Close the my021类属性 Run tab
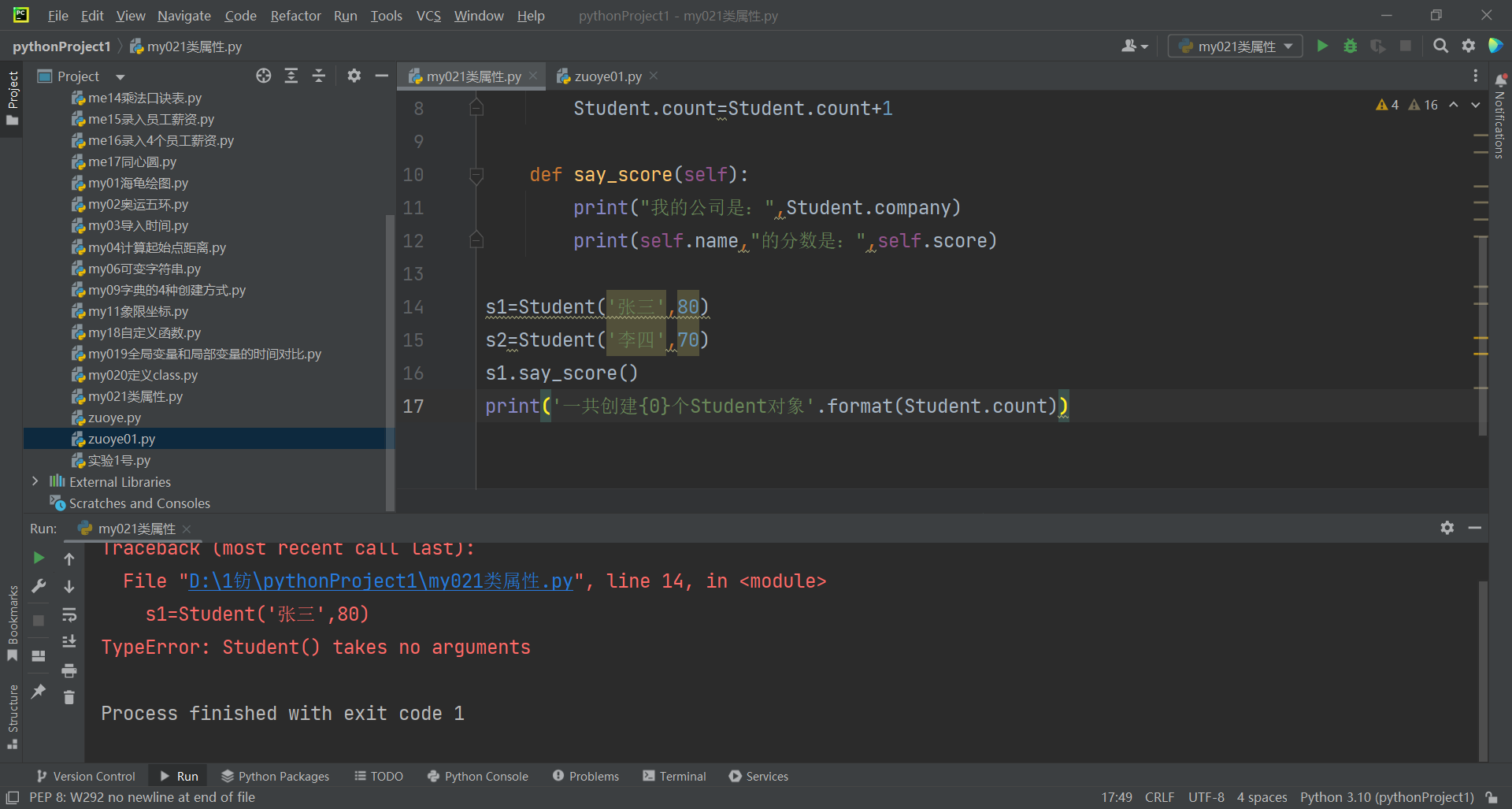1512x809 pixels. (187, 529)
